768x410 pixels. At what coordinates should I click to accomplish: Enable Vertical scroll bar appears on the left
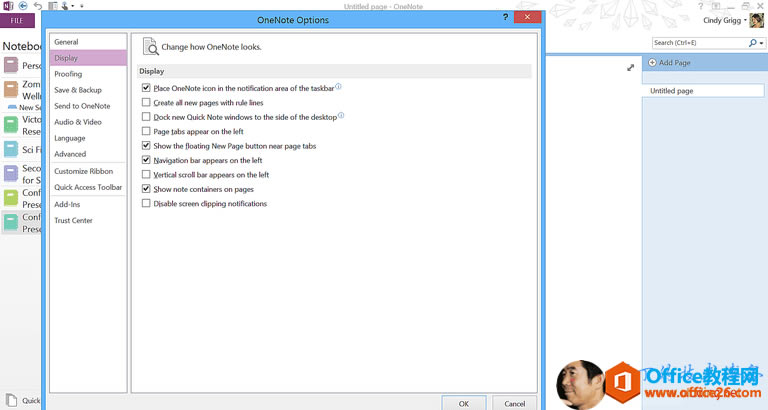click(x=146, y=174)
